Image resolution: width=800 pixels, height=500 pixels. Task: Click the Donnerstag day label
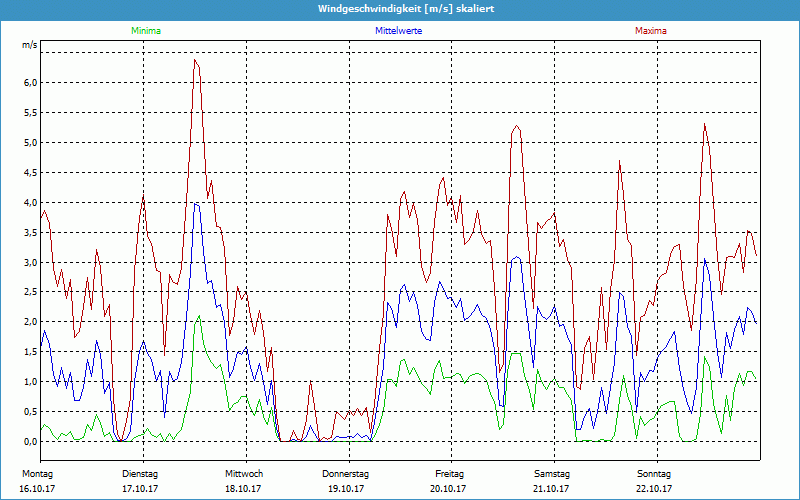[345, 474]
